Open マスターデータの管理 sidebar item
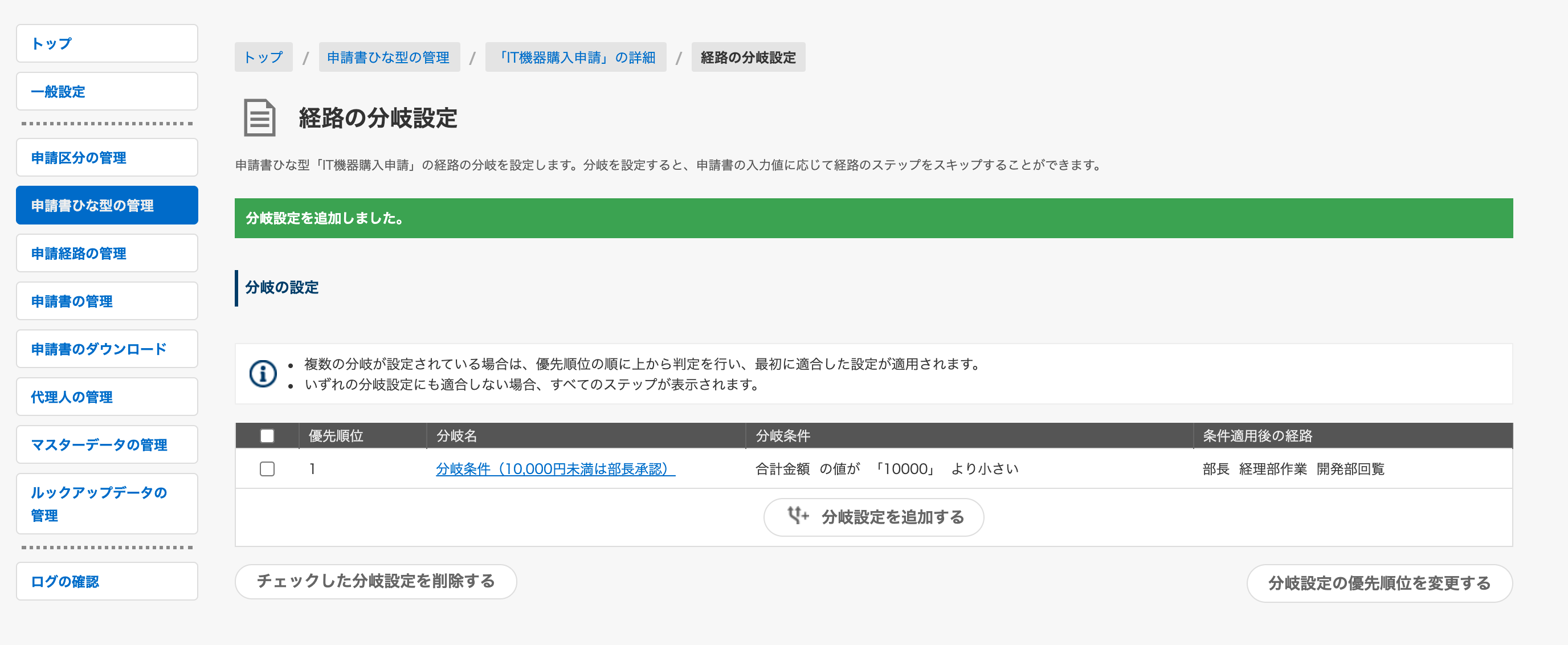Screen dimensions: 1568x645 pyautogui.click(x=107, y=445)
